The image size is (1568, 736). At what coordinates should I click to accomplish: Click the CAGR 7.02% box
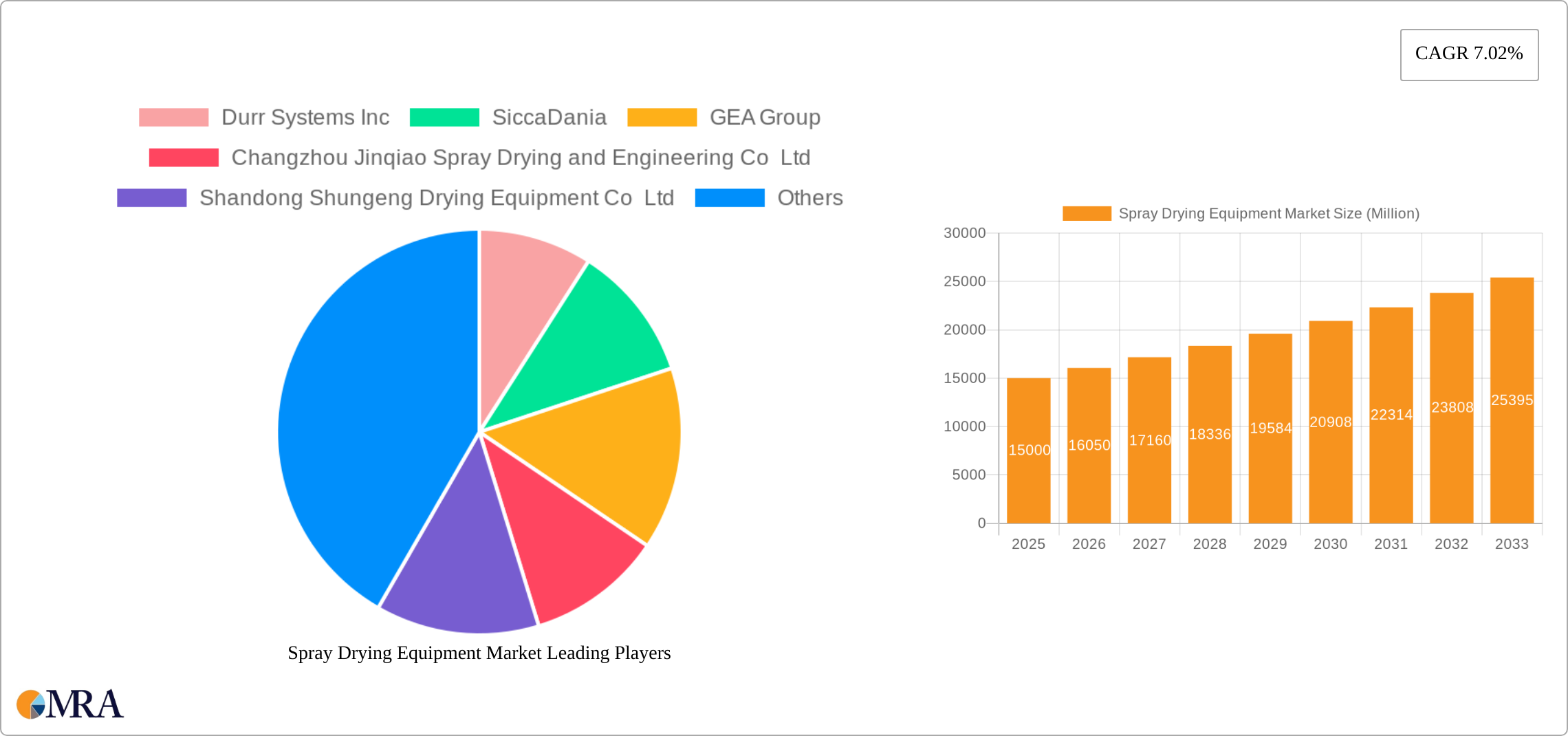1469,54
